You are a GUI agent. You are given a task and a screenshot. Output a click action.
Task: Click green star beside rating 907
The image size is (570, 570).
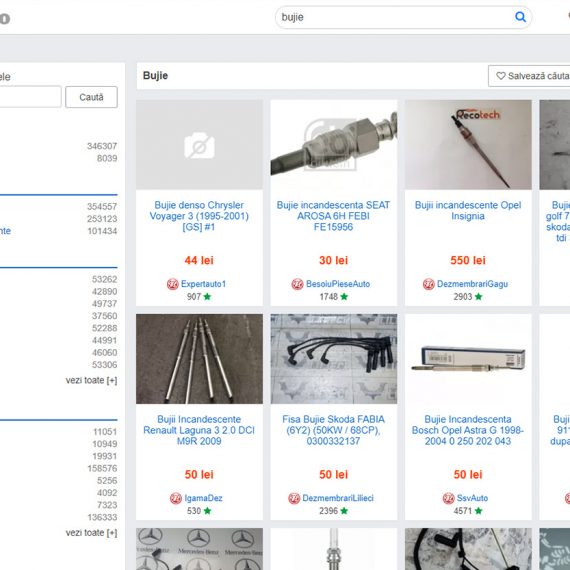pos(207,297)
